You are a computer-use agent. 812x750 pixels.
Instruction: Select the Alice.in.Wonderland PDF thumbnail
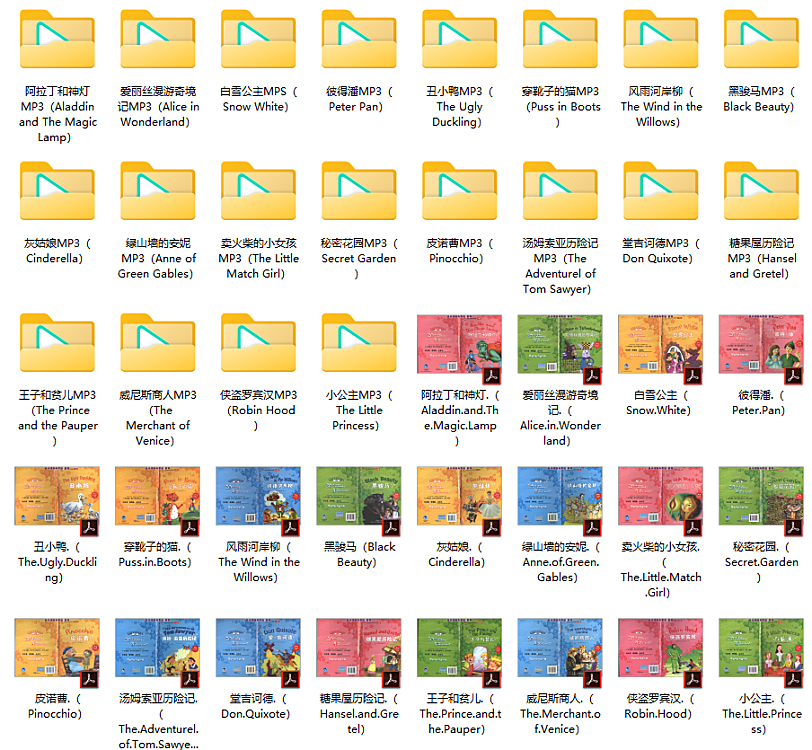560,345
